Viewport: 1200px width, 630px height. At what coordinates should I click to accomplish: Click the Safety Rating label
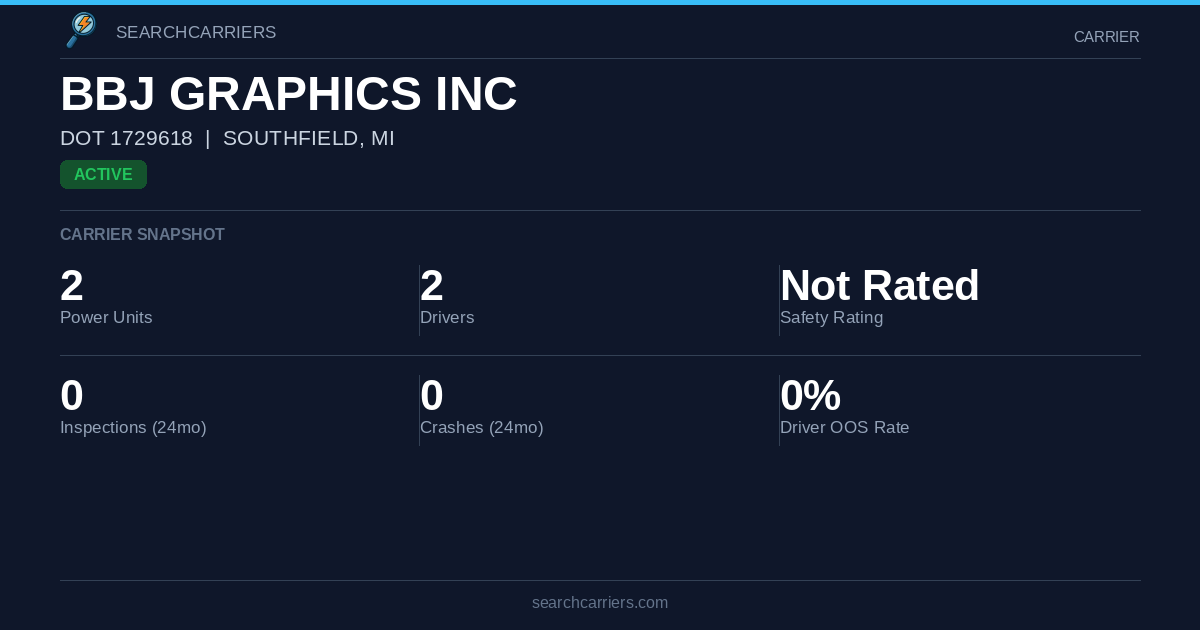pyautogui.click(x=831, y=318)
